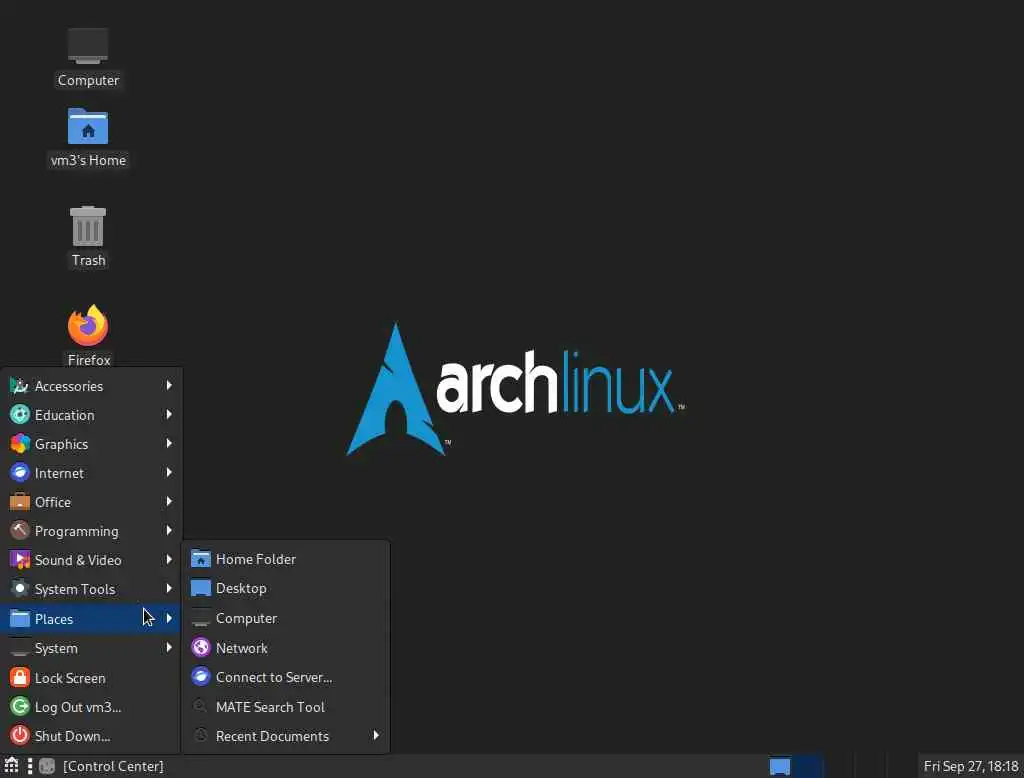1024x778 pixels.
Task: Click the Control Center taskbar icon
Action: click(x=47, y=766)
